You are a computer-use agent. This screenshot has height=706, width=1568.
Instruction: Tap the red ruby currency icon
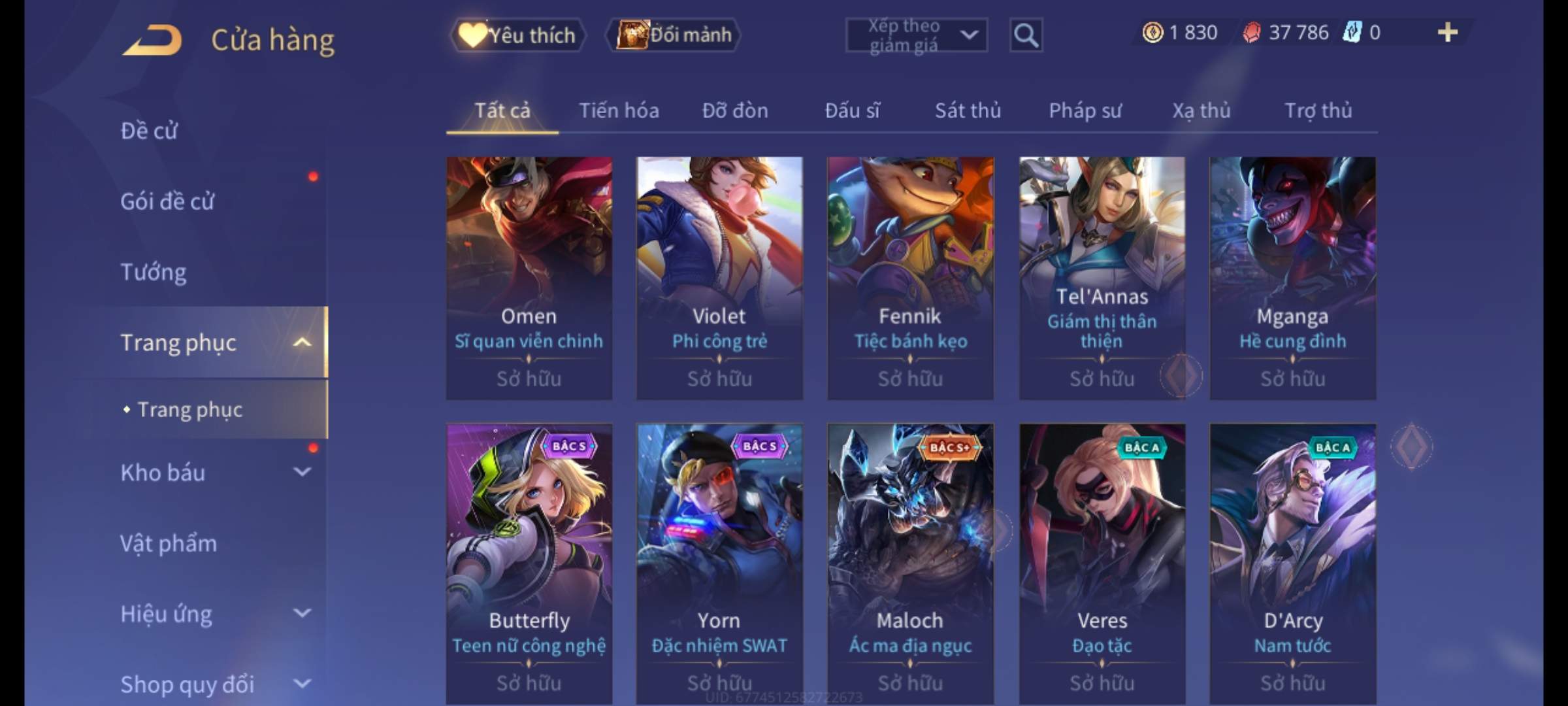1251,32
